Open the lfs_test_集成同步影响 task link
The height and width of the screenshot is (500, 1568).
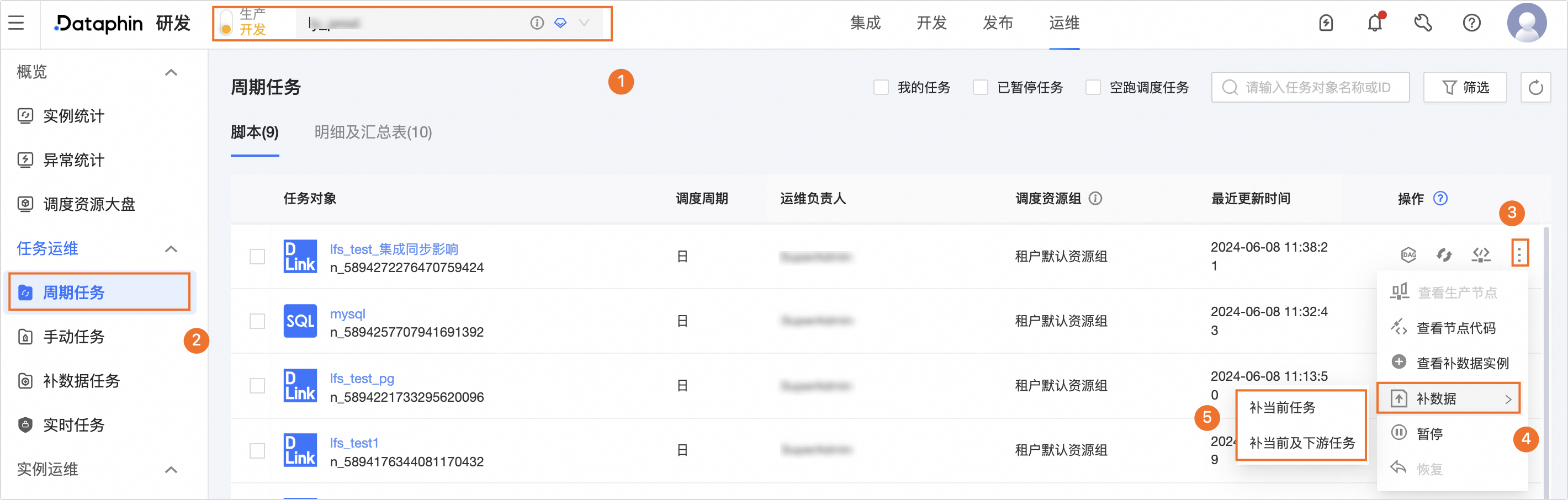(x=394, y=249)
